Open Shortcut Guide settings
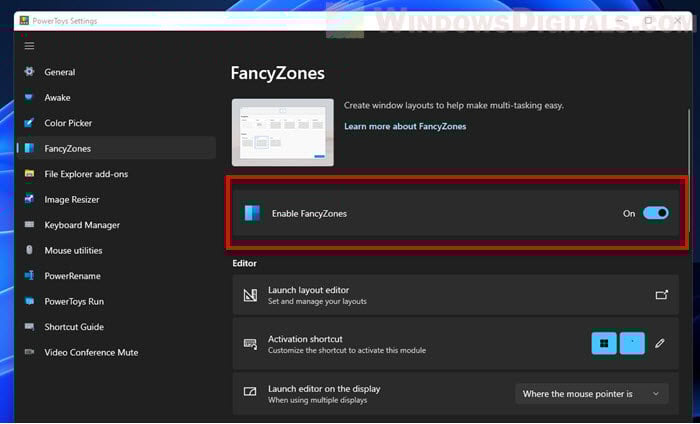This screenshot has height=424, width=700. (x=116, y=326)
